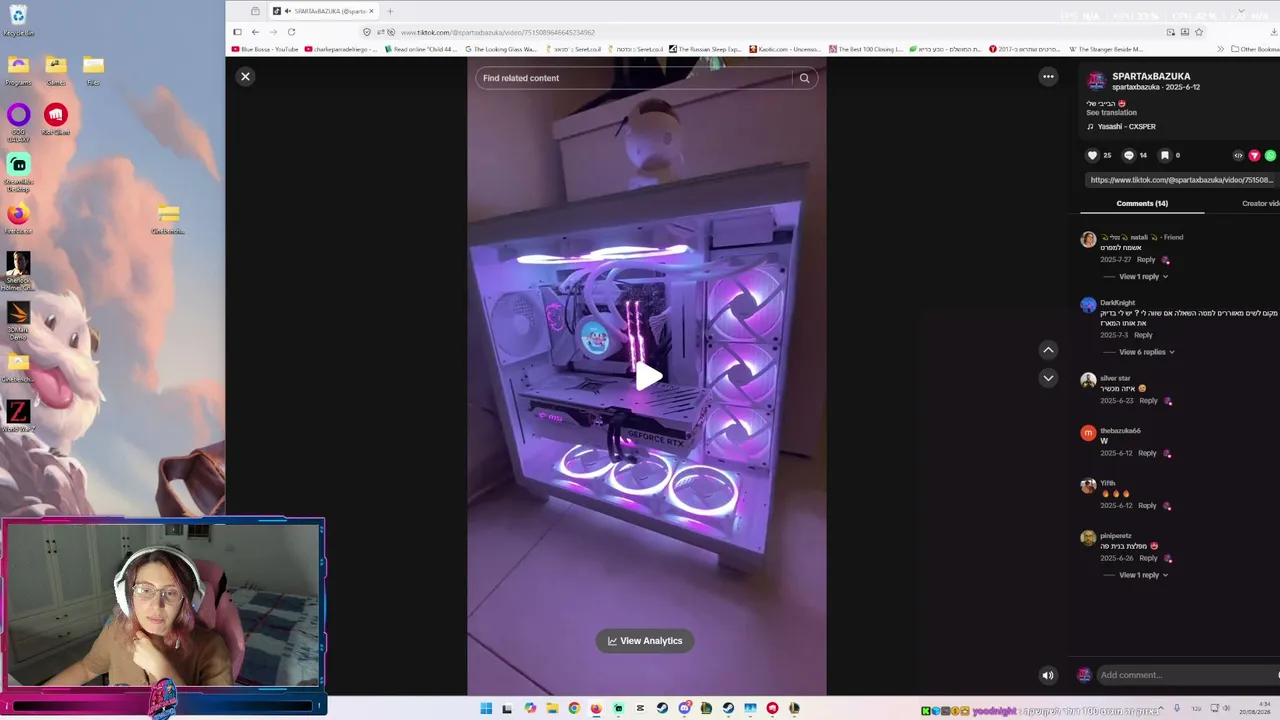
Task: Go to the previous video with up arrow
Action: tap(1048, 350)
